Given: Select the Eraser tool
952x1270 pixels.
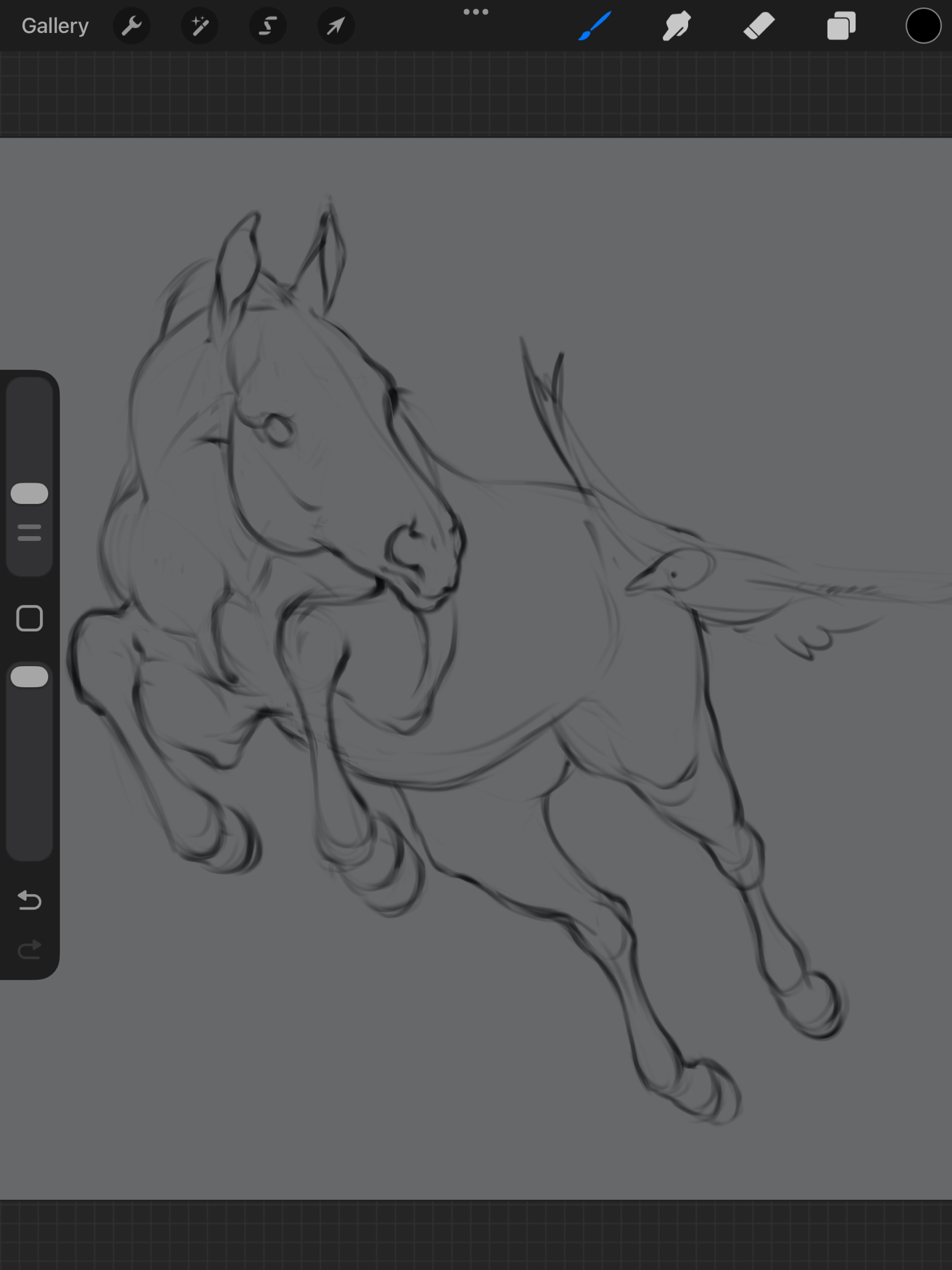Looking at the screenshot, I should pyautogui.click(x=759, y=26).
